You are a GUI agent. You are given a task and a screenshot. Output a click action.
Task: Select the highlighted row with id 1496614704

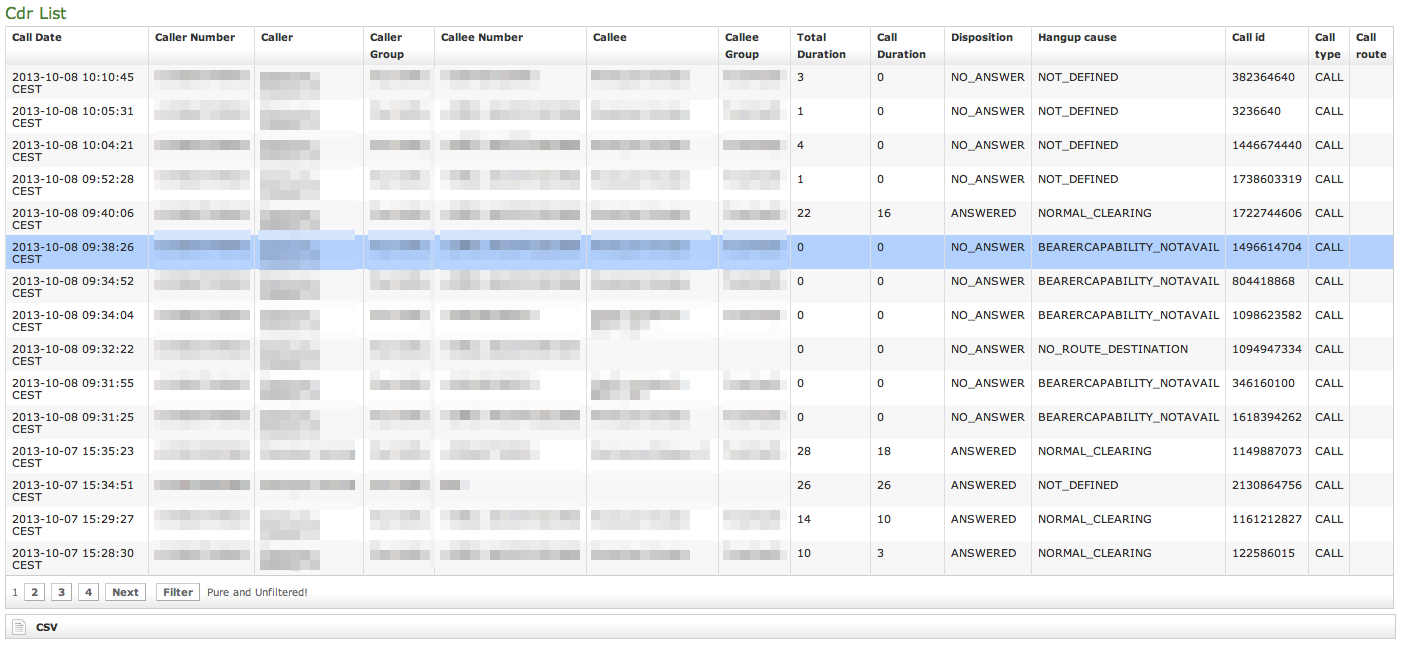pos(1266,248)
